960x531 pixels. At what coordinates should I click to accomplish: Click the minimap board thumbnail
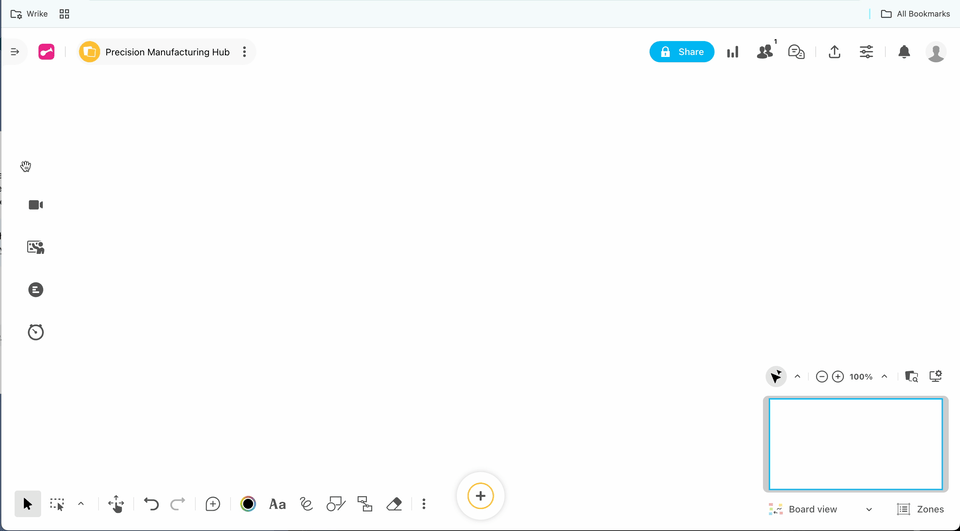(x=855, y=444)
